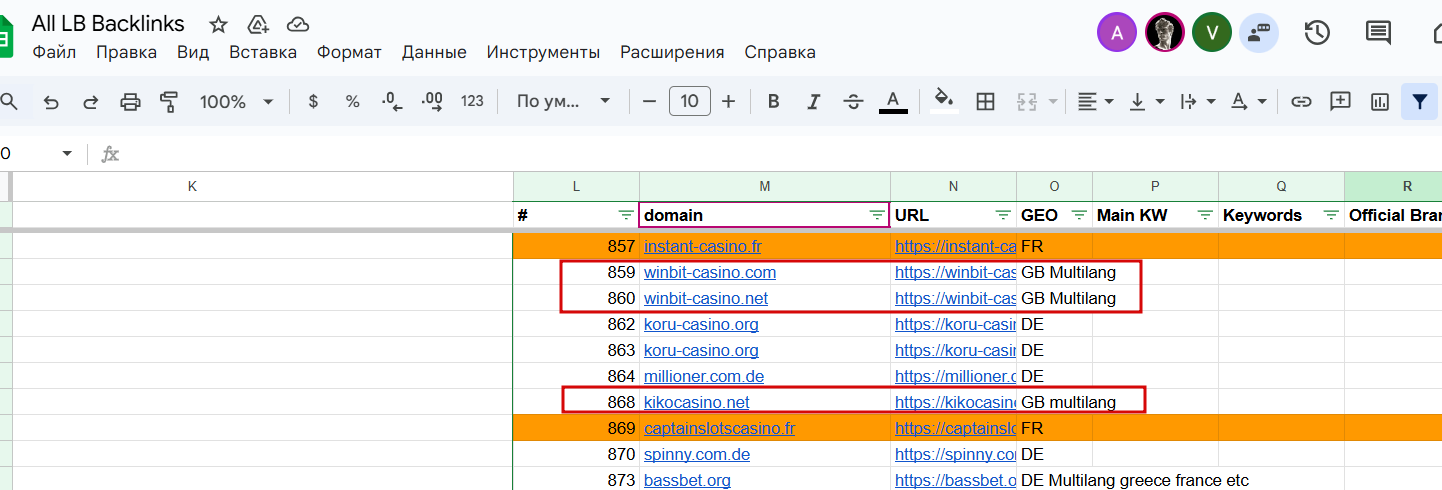Increase decimal places
Image resolution: width=1442 pixels, height=490 pixels.
pyautogui.click(x=432, y=101)
